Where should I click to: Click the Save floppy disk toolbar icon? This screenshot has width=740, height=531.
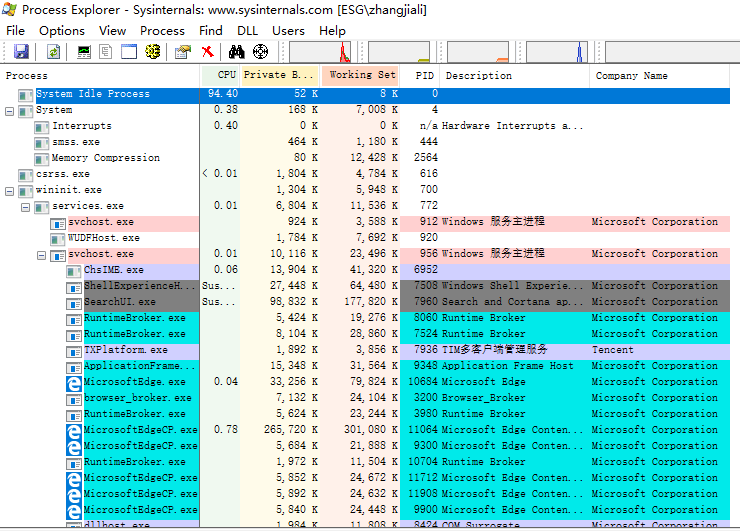[21, 51]
